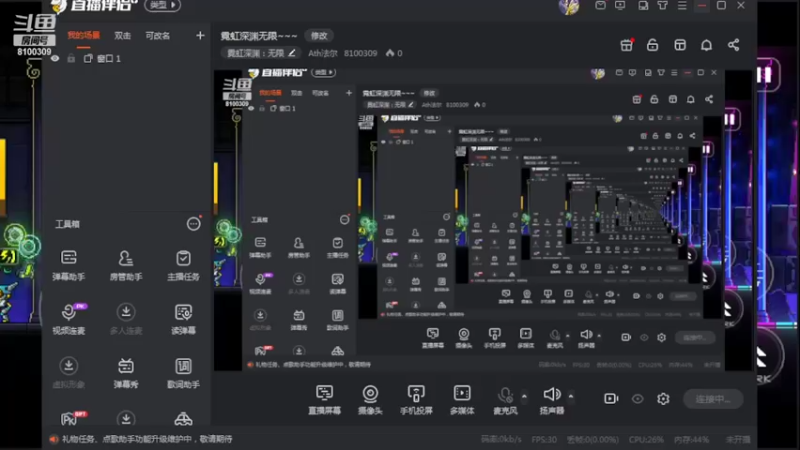Open the 主播任务 tool
The image size is (800, 450).
click(183, 265)
